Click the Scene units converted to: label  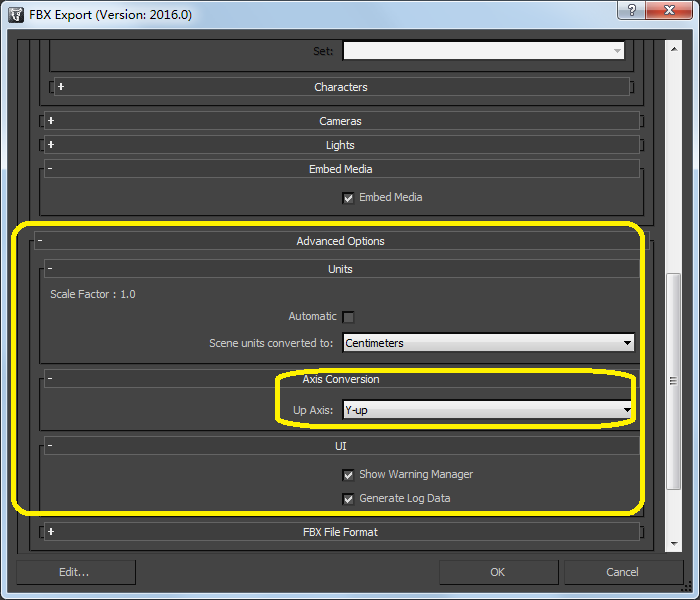pos(271,343)
